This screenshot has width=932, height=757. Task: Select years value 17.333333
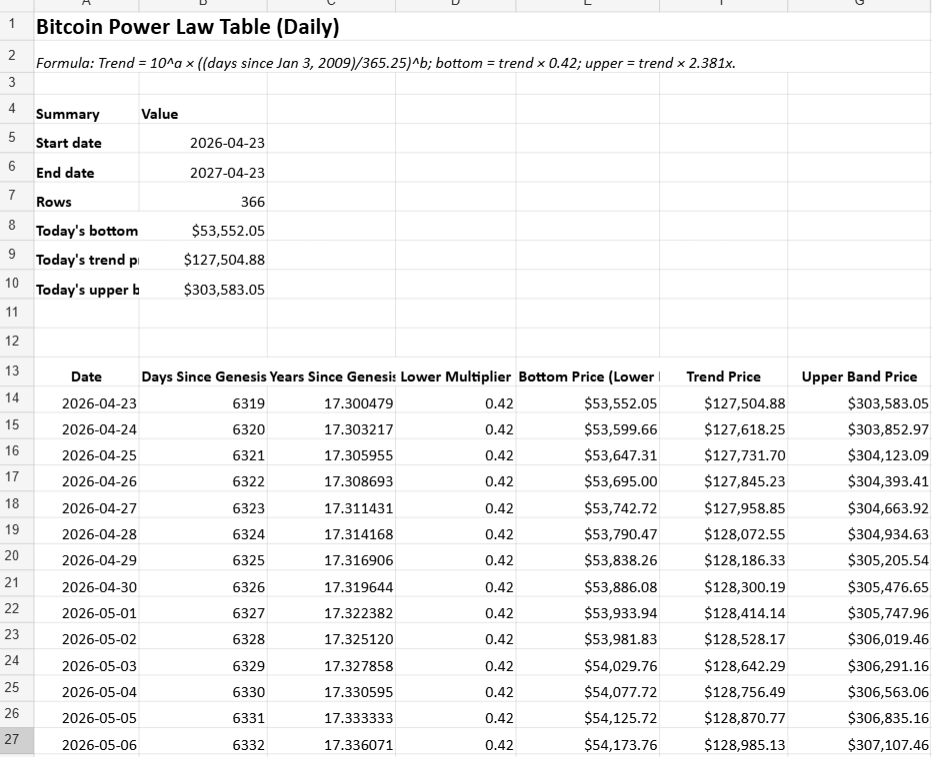[x=332, y=714]
